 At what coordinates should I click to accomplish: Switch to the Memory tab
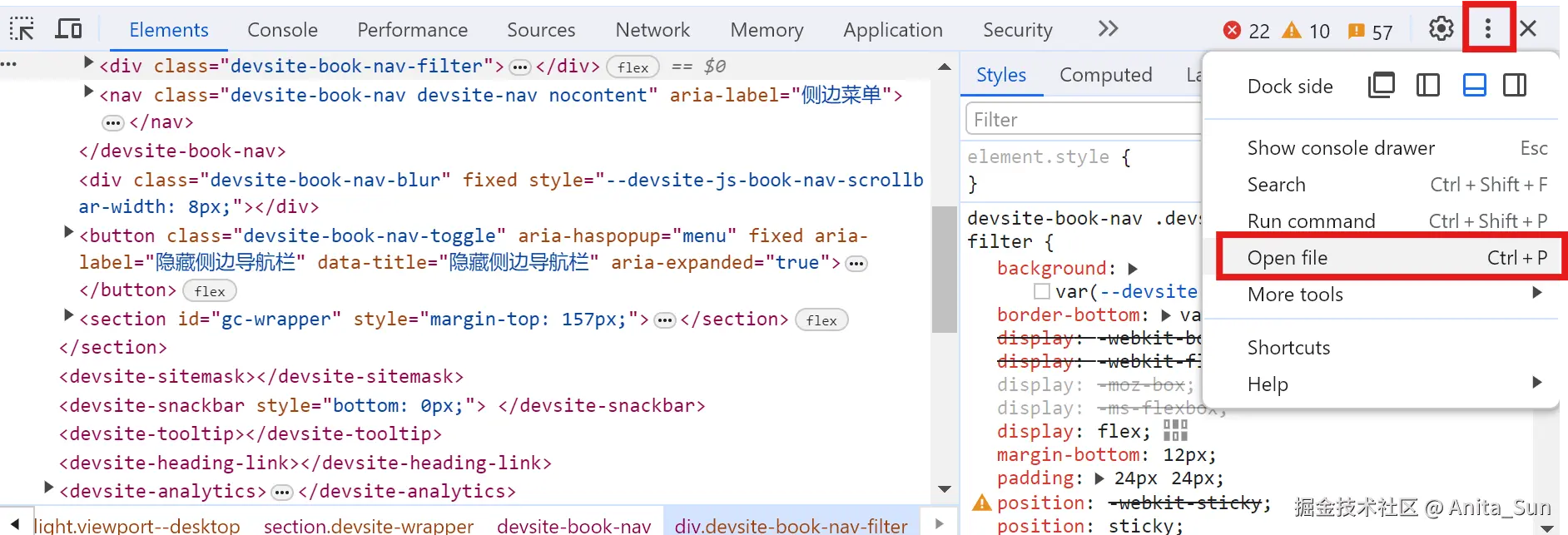[767, 30]
